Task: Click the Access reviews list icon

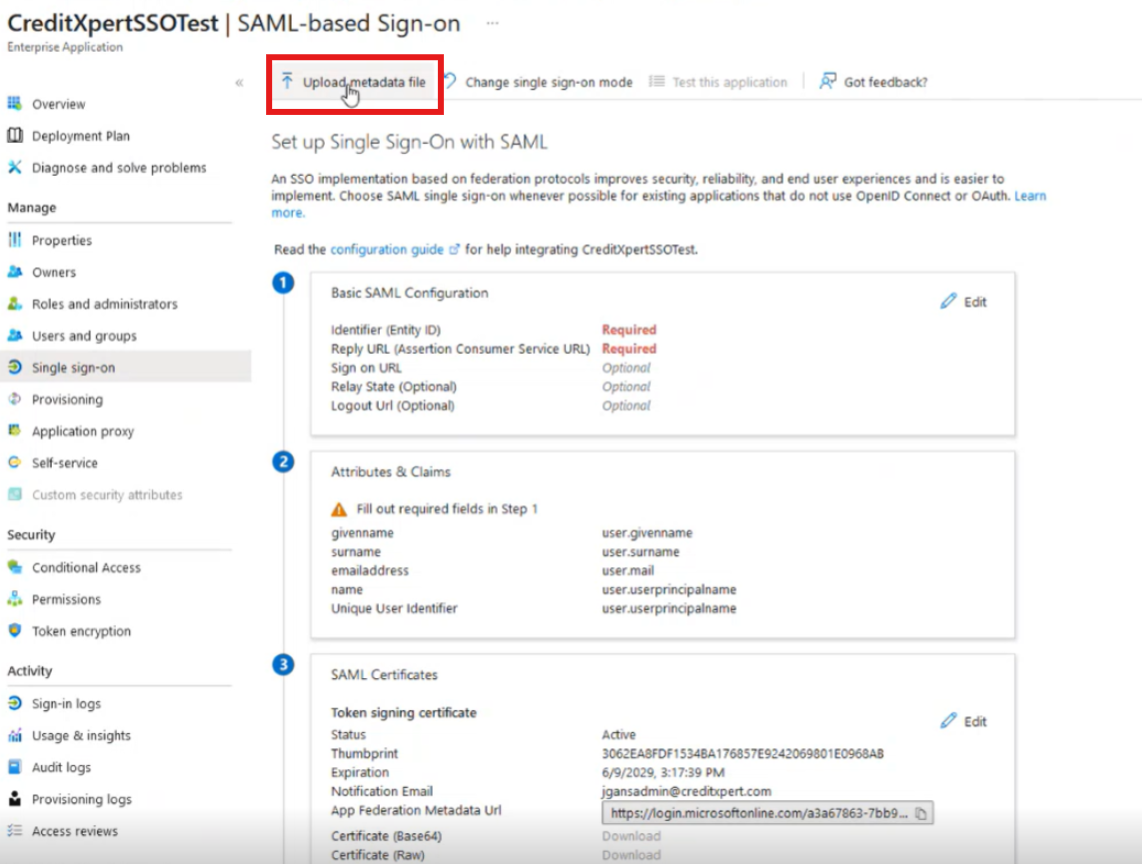Action: [15, 830]
